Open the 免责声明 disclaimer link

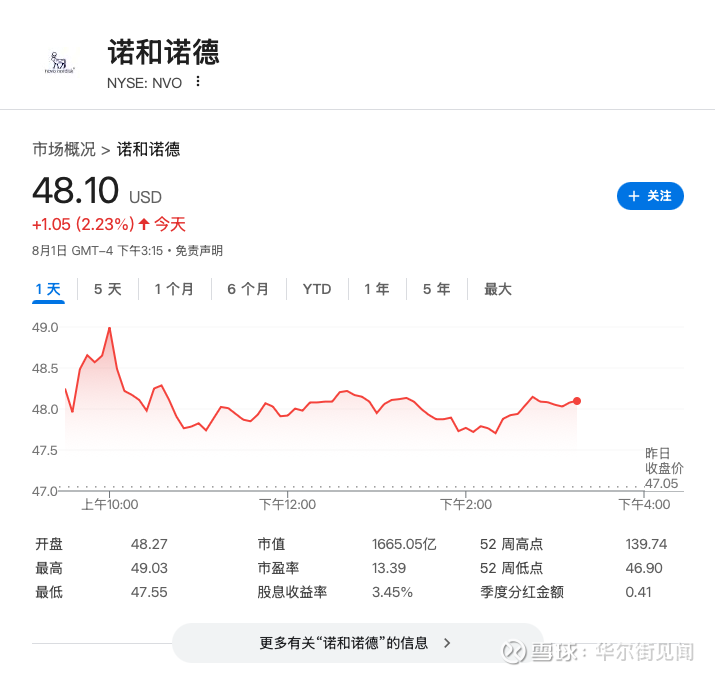199,251
